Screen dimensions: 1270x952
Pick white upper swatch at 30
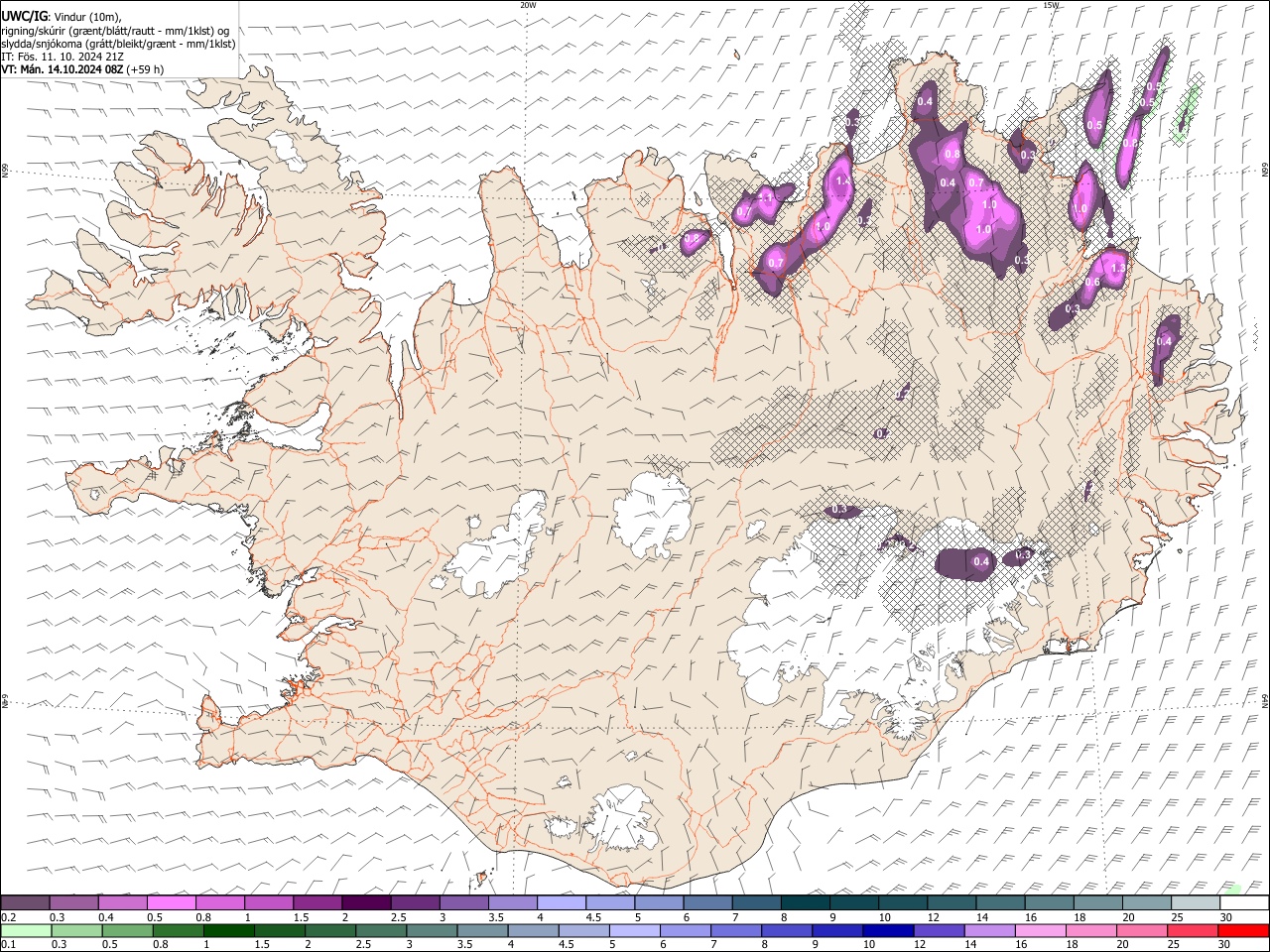pos(1244,902)
